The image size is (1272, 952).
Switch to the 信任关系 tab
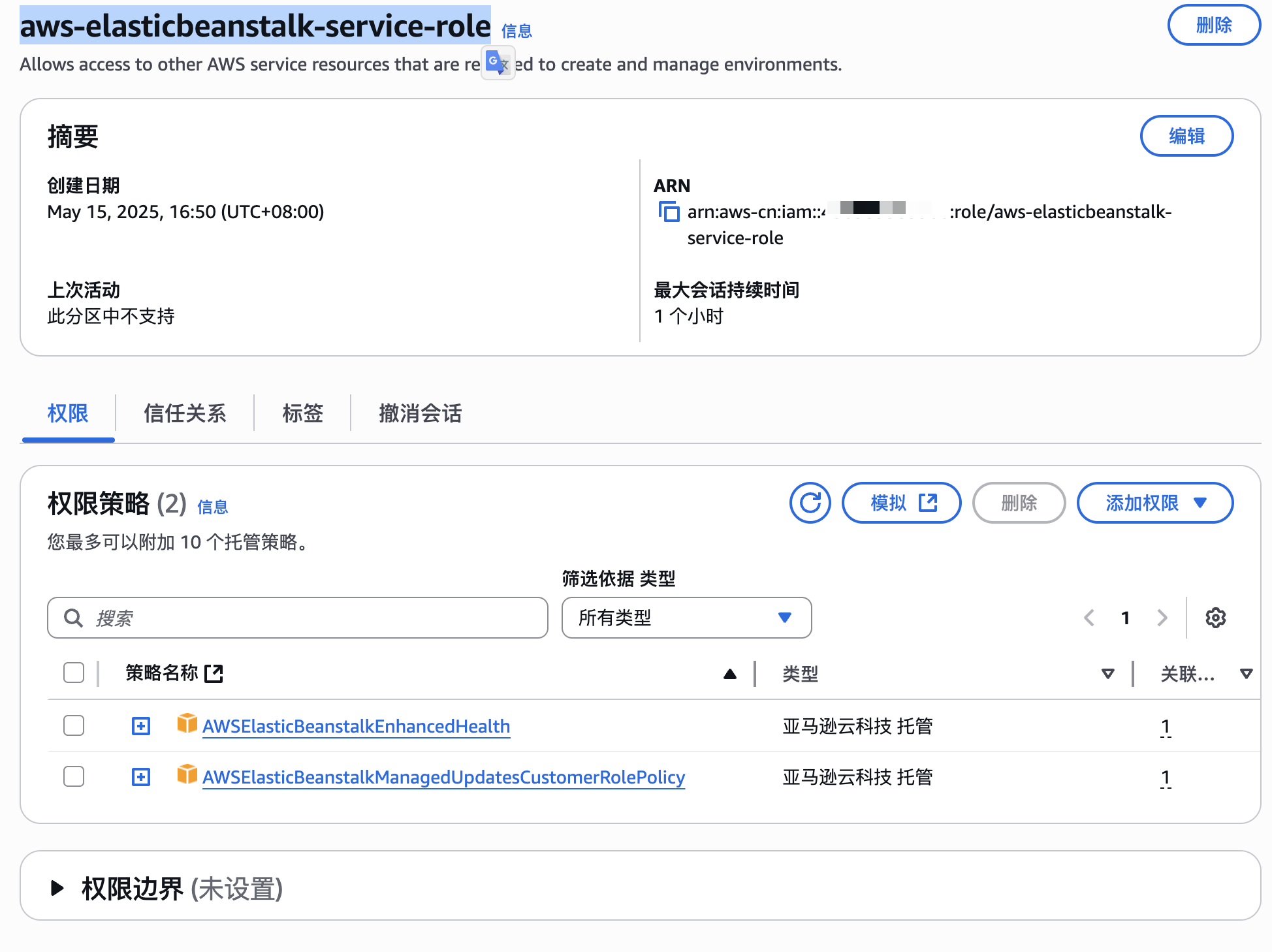point(185,413)
